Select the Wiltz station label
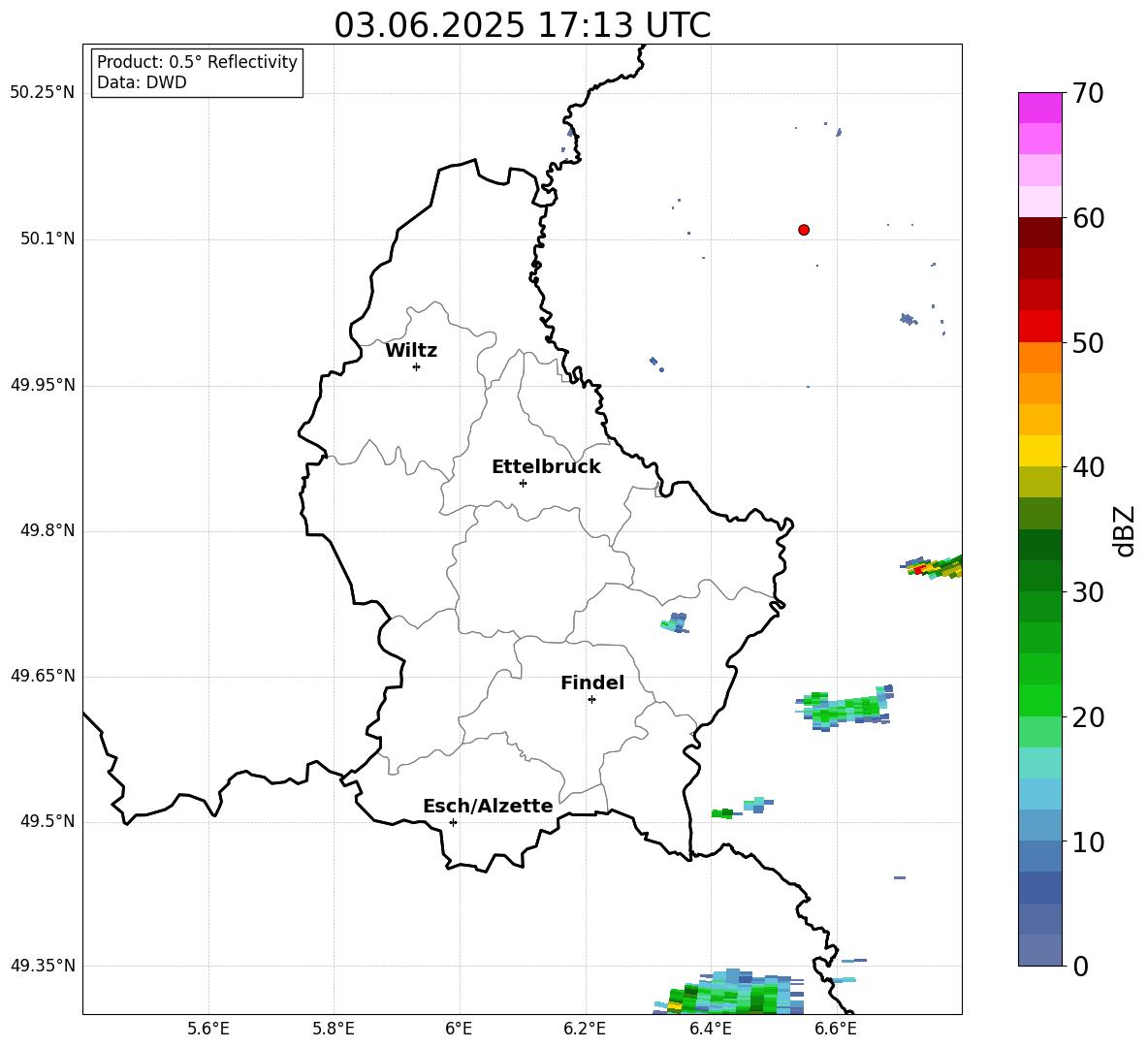Image resolution: width=1148 pixels, height=1048 pixels. (x=411, y=351)
